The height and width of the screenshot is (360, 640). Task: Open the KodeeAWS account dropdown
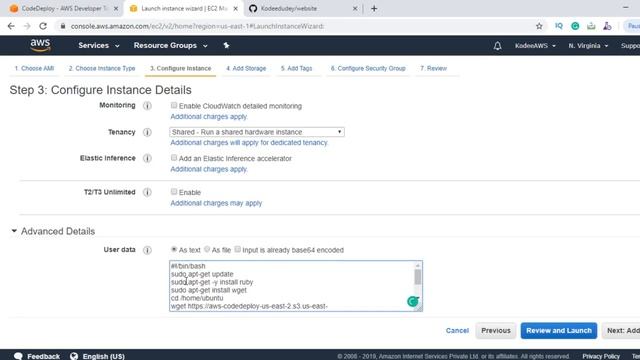pyautogui.click(x=535, y=46)
